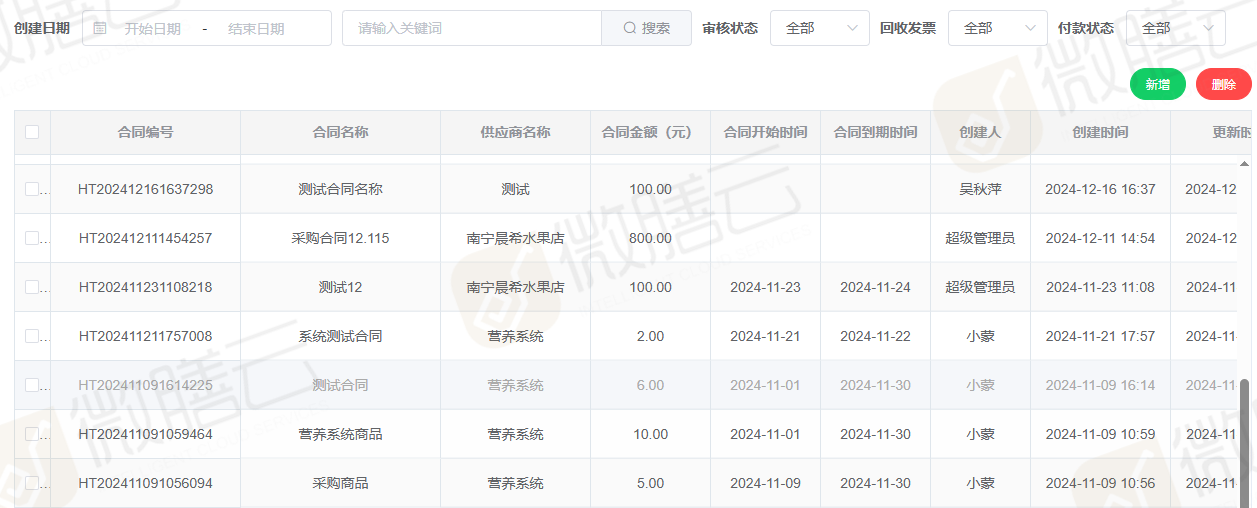Click the calendar icon in date range field
This screenshot has width=1257, height=508.
point(100,29)
